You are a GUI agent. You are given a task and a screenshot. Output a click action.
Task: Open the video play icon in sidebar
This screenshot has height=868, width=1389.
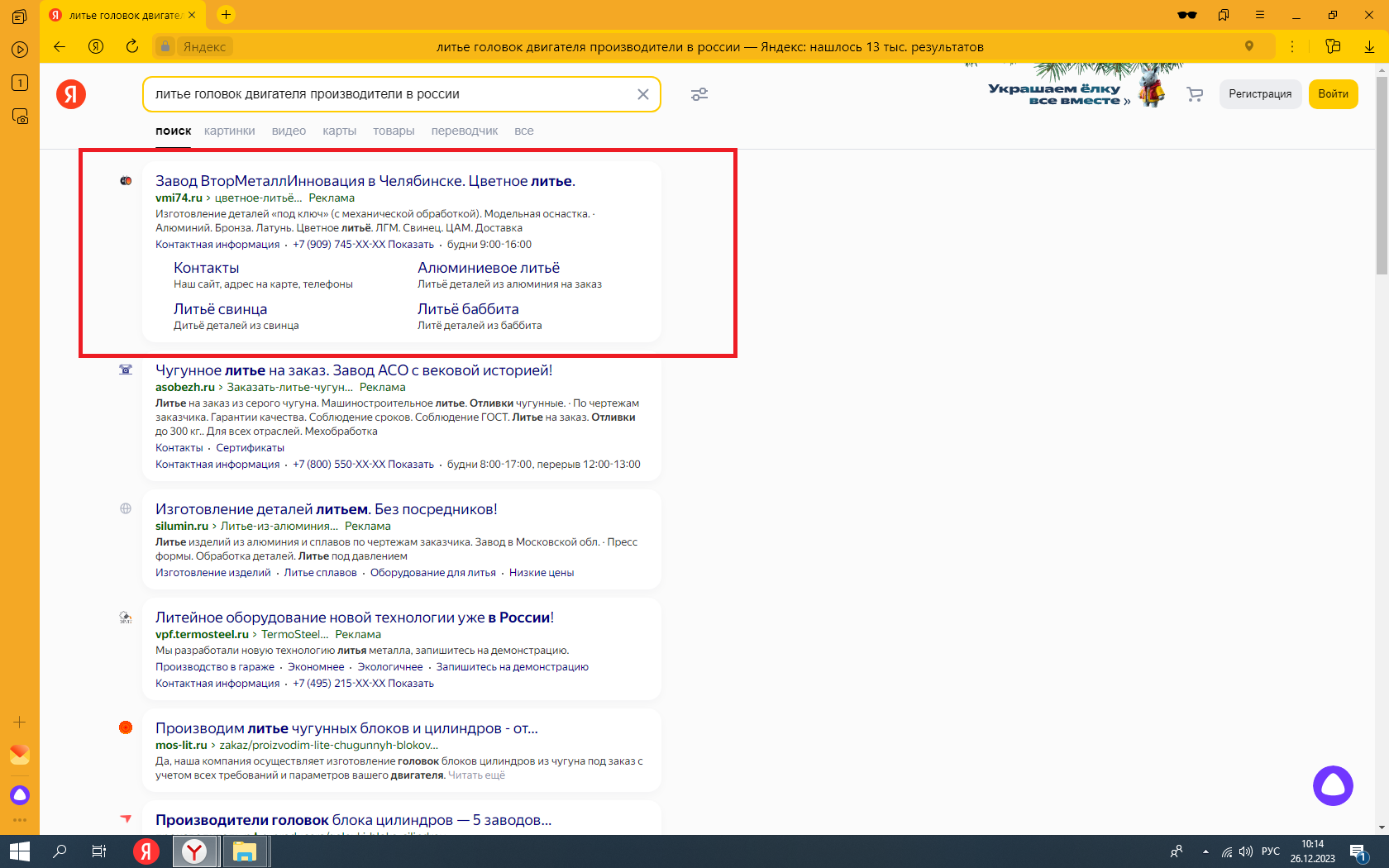(20, 50)
